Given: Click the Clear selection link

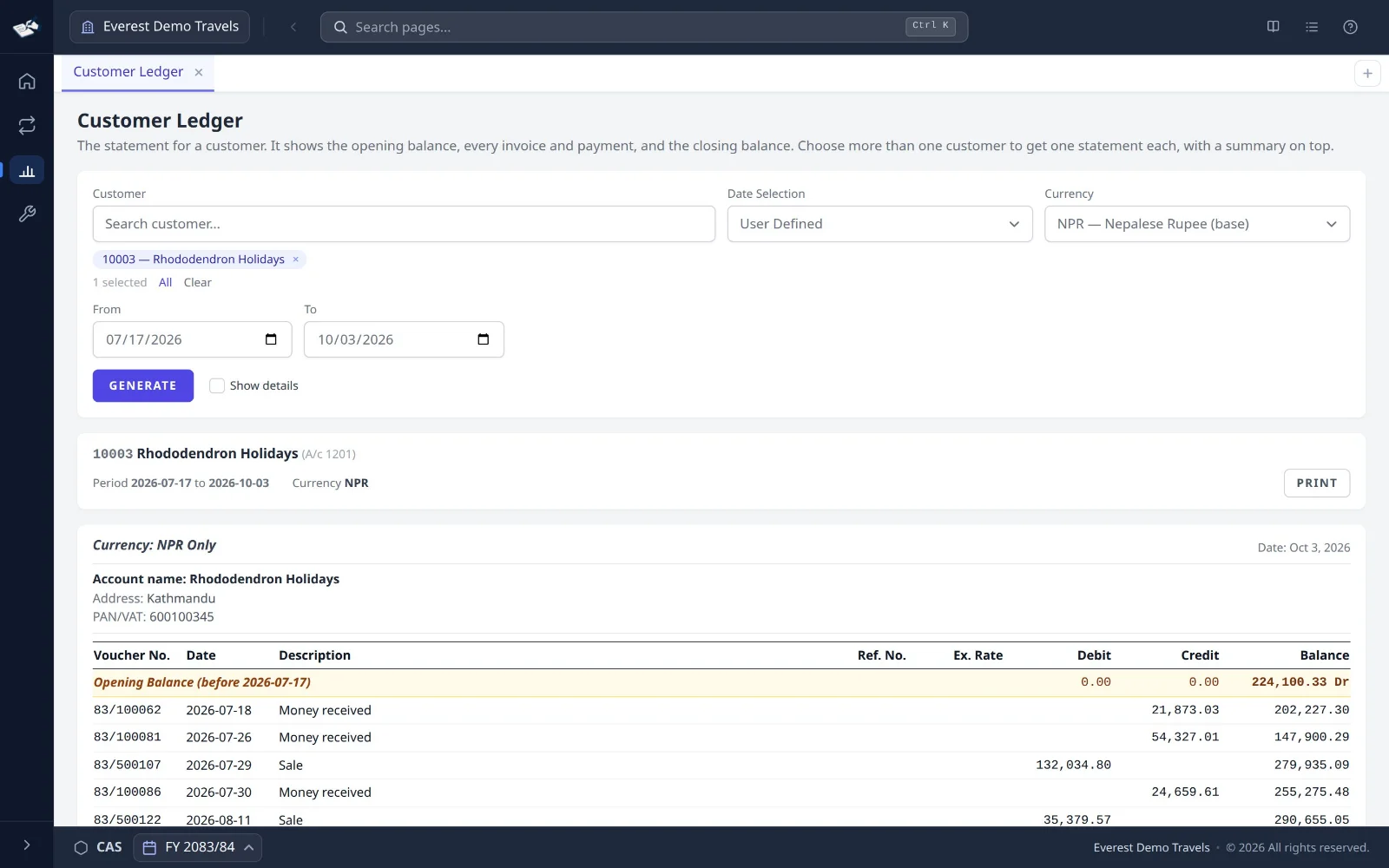Looking at the screenshot, I should (x=197, y=282).
